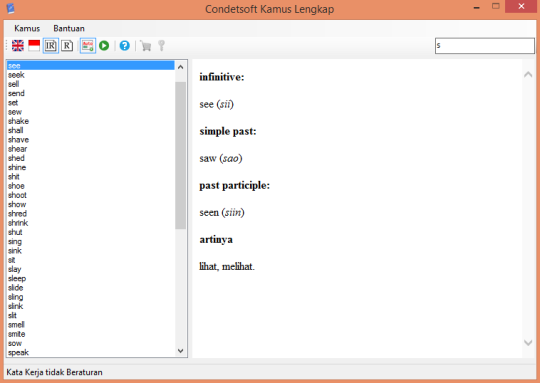The width and height of the screenshot is (540, 383).
Task: Click the search input field containing 's'
Action: tap(485, 46)
